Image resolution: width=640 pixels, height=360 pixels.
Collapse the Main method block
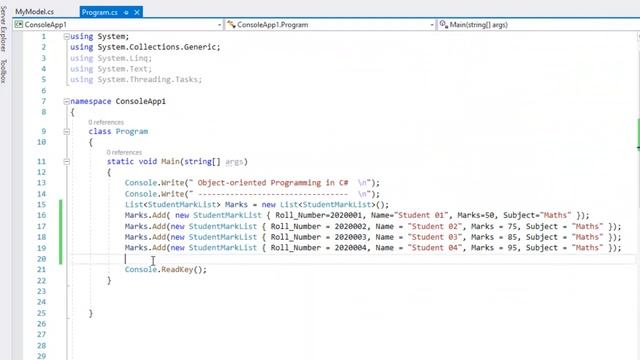coord(67,162)
